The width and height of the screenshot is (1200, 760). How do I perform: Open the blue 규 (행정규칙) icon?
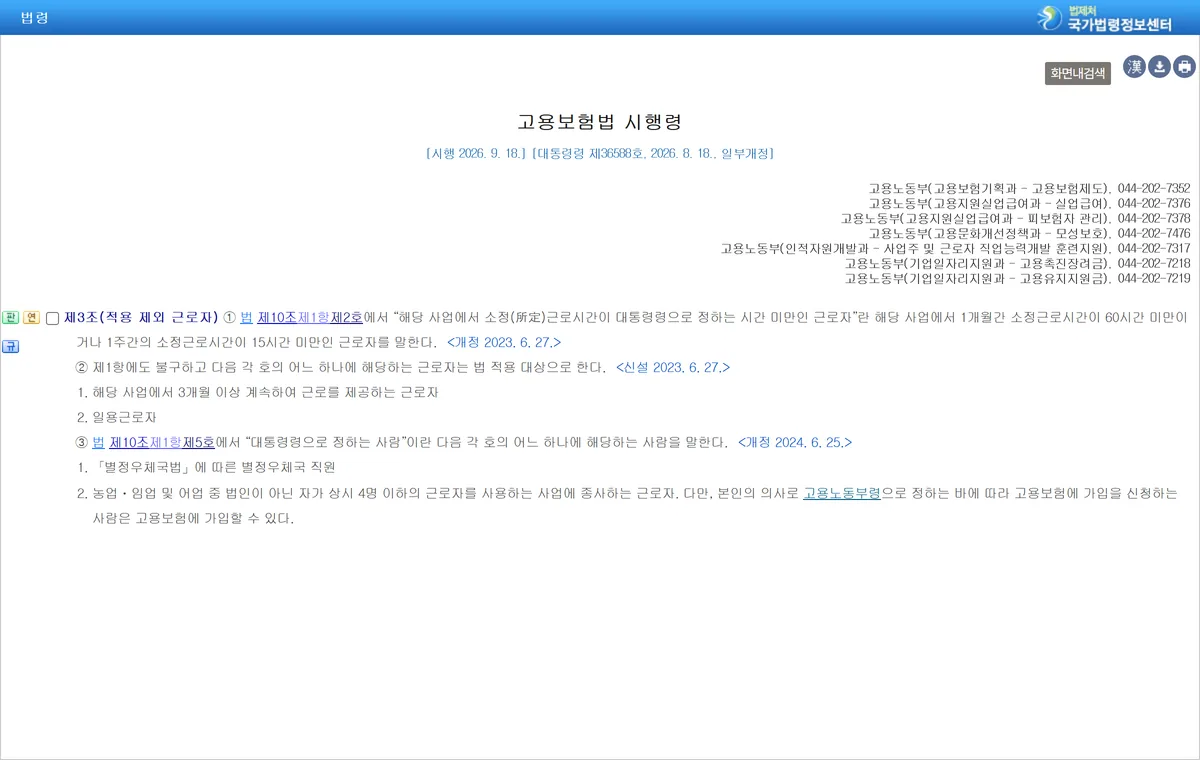click(10, 346)
